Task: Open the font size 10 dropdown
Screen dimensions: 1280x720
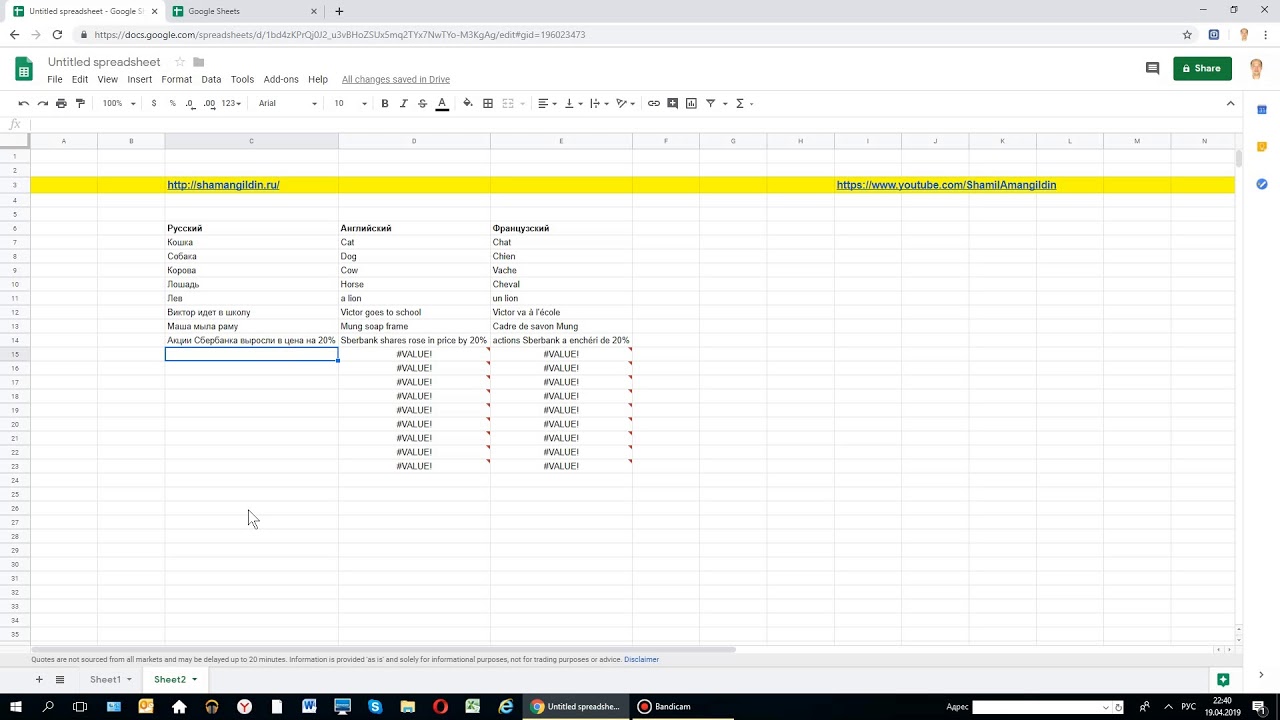Action: pos(351,103)
